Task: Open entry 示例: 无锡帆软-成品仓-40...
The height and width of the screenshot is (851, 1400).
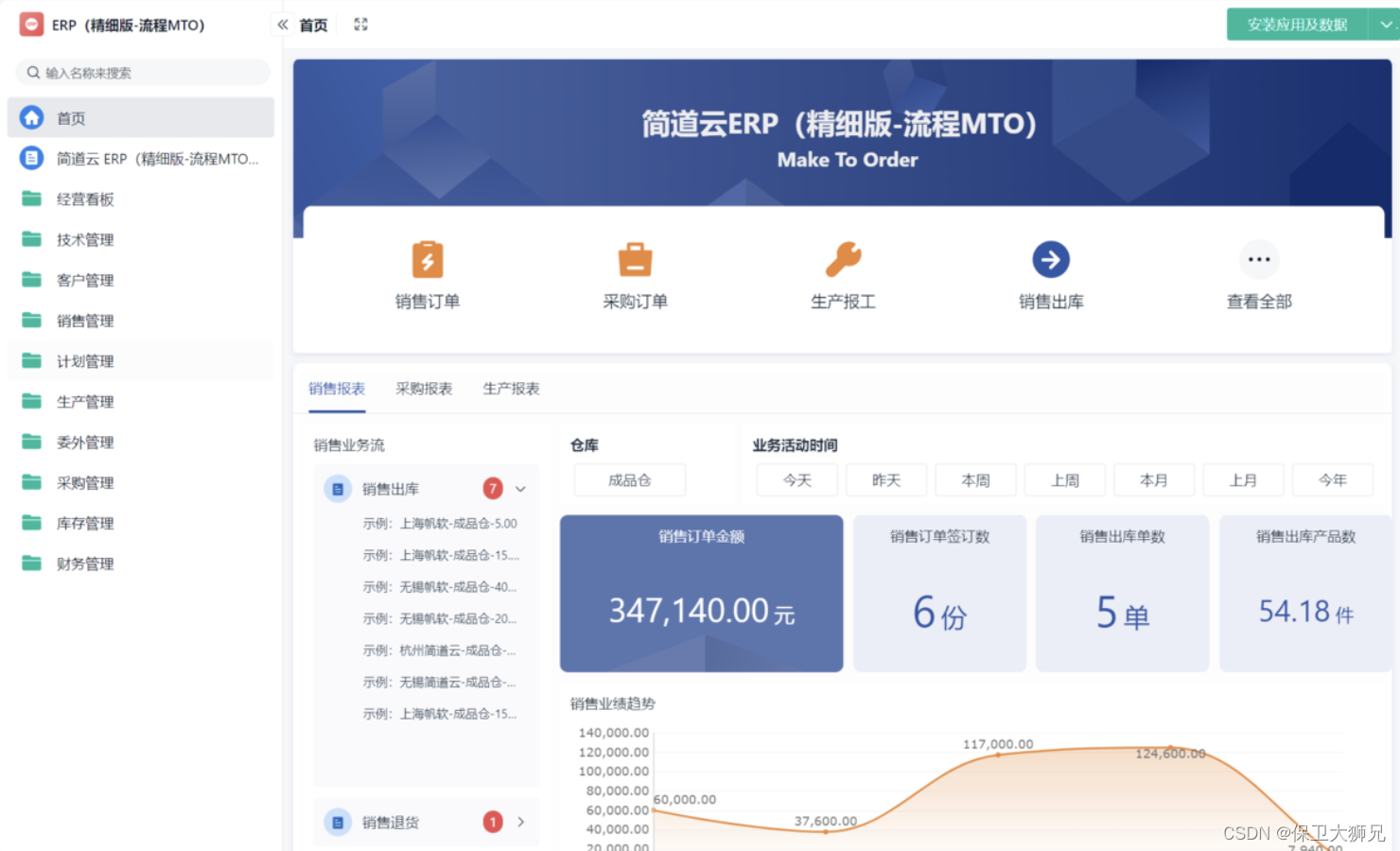Action: 440,587
